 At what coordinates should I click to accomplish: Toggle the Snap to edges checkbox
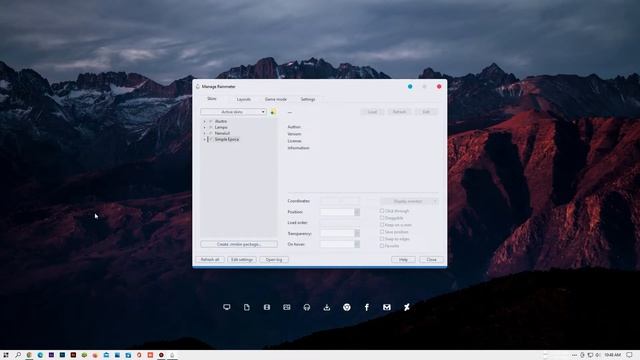click(x=382, y=239)
